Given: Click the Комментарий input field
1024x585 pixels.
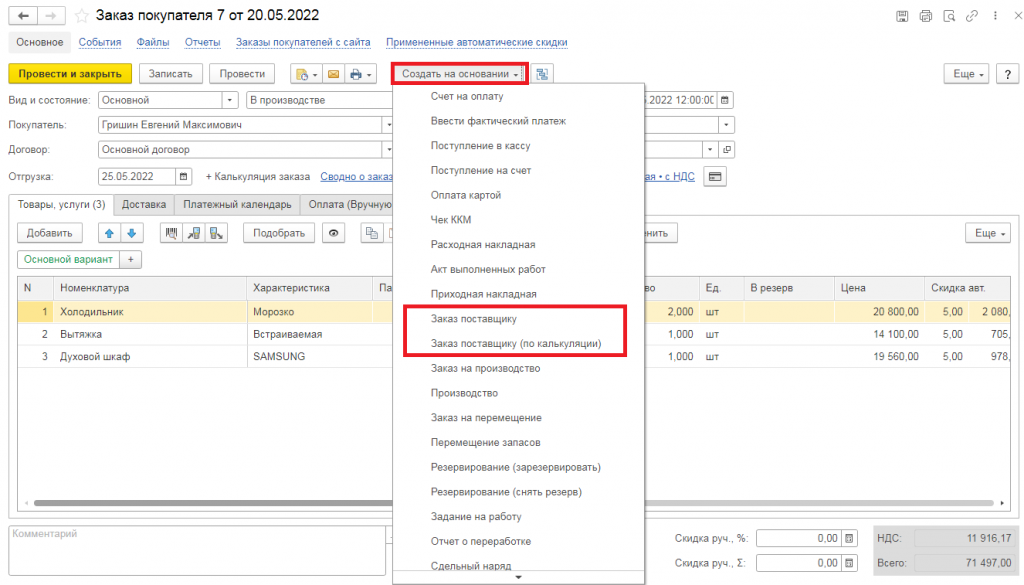Looking at the screenshot, I should click(197, 551).
